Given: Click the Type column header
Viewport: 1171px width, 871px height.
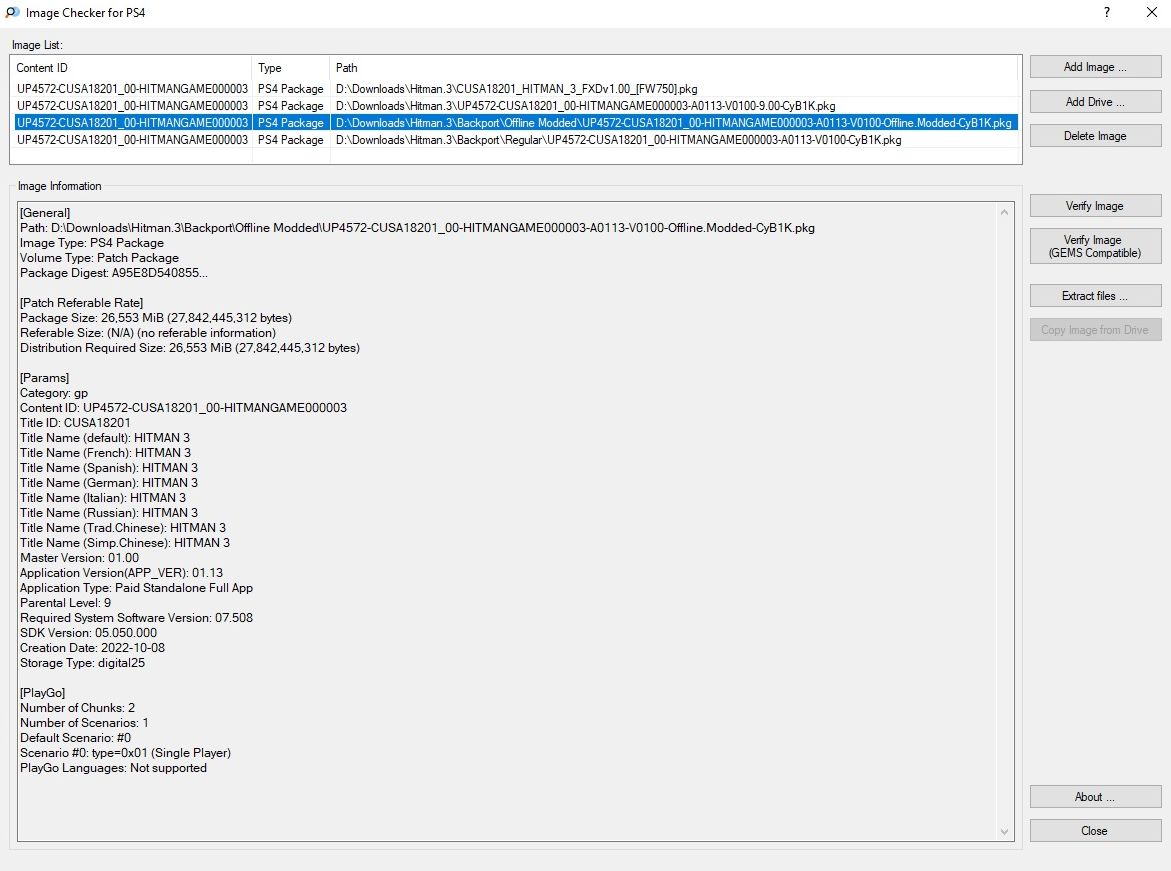Looking at the screenshot, I should 290,68.
